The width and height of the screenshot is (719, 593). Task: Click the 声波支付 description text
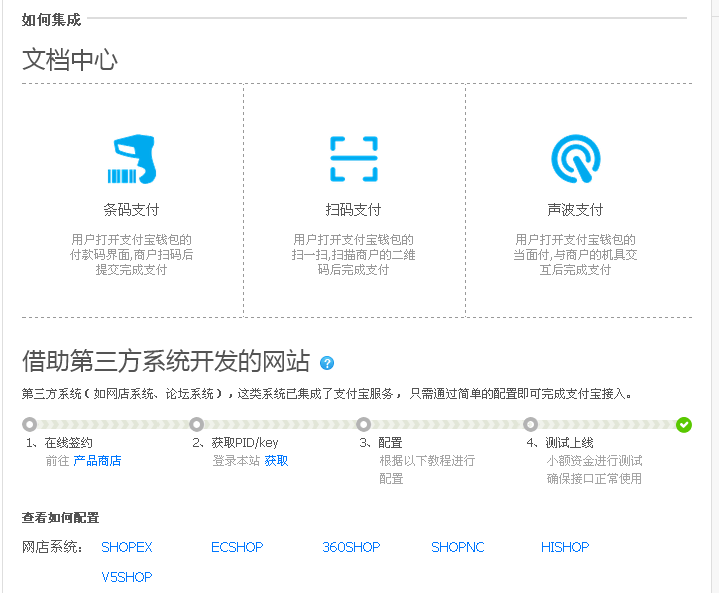[575, 255]
